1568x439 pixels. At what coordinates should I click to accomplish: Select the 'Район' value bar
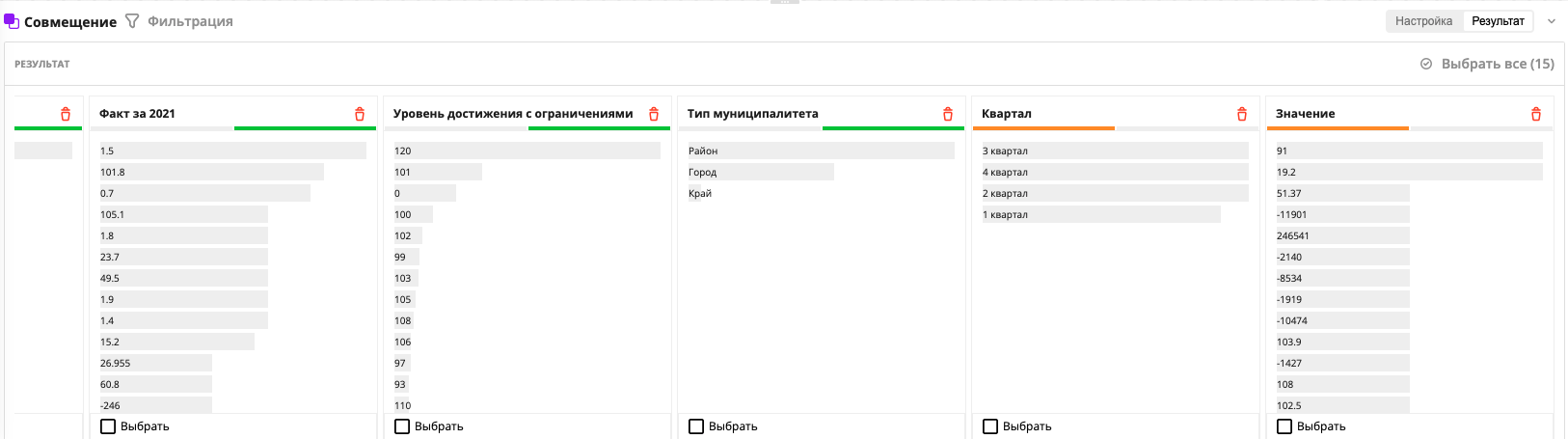pos(820,151)
